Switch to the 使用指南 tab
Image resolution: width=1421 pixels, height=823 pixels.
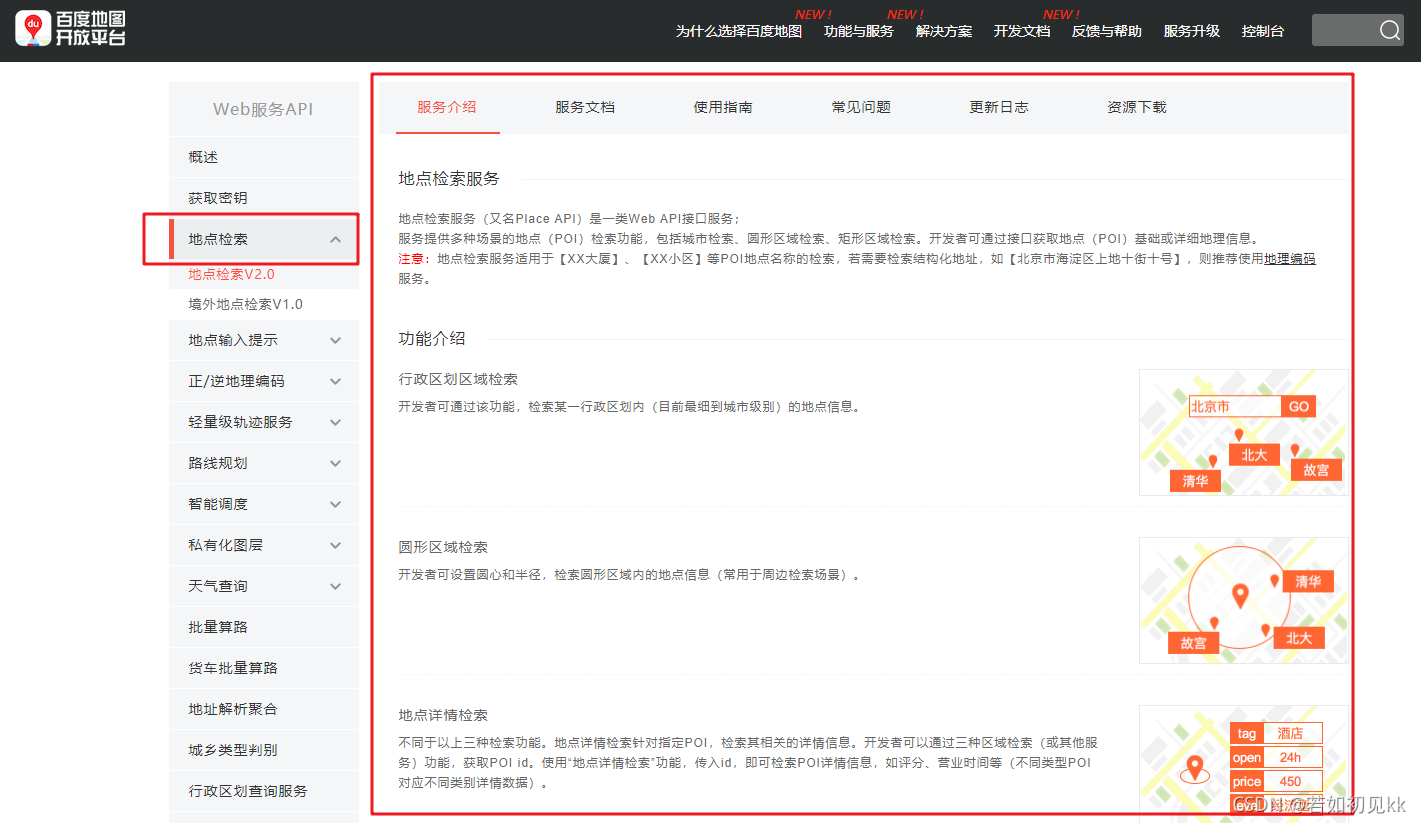coord(723,107)
